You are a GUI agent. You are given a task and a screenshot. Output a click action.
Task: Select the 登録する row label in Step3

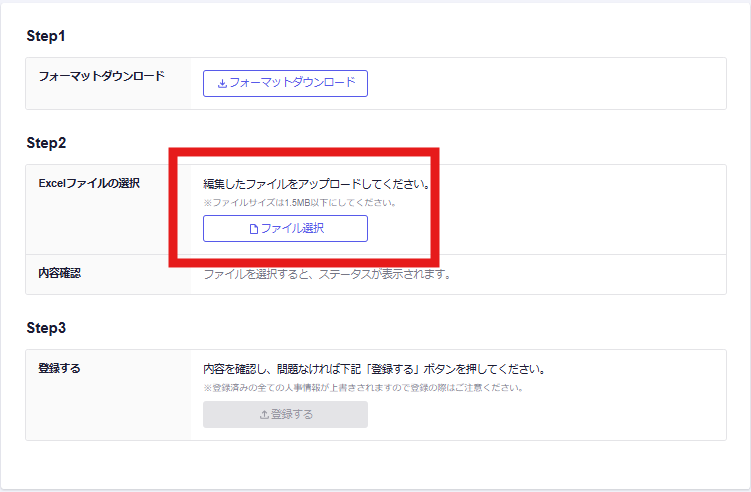[59, 368]
